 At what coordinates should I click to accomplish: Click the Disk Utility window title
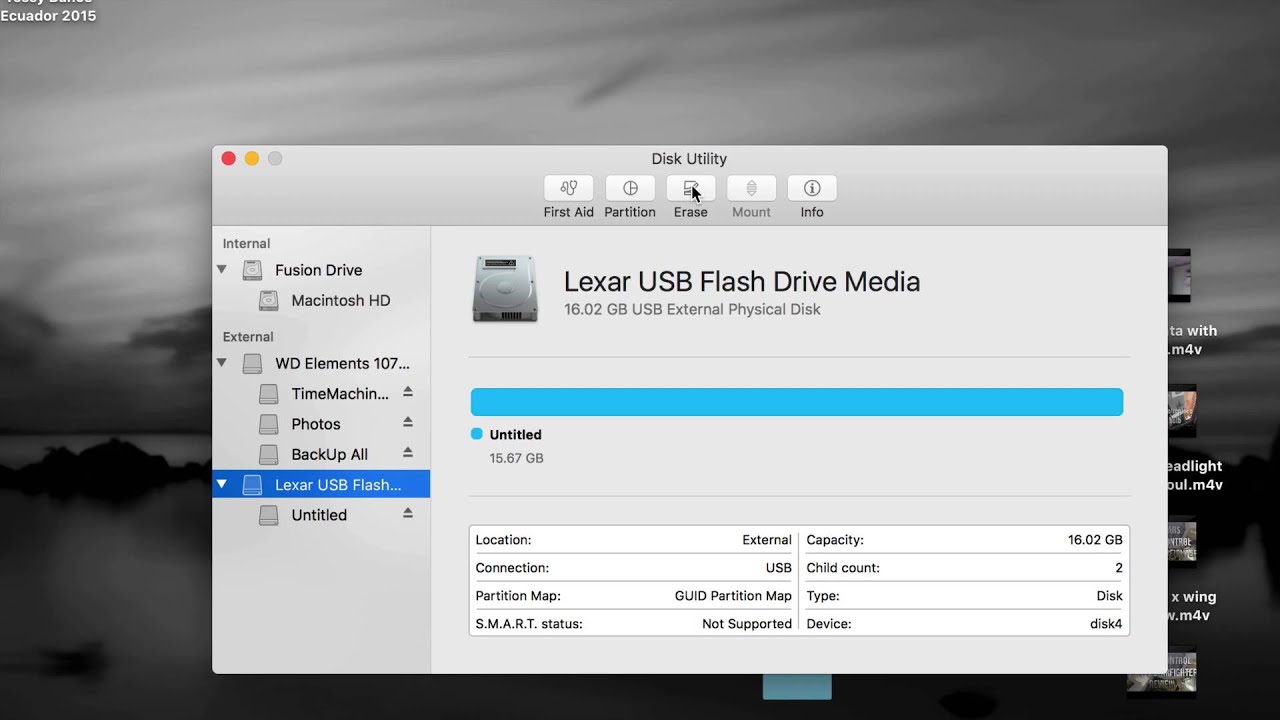pos(689,159)
